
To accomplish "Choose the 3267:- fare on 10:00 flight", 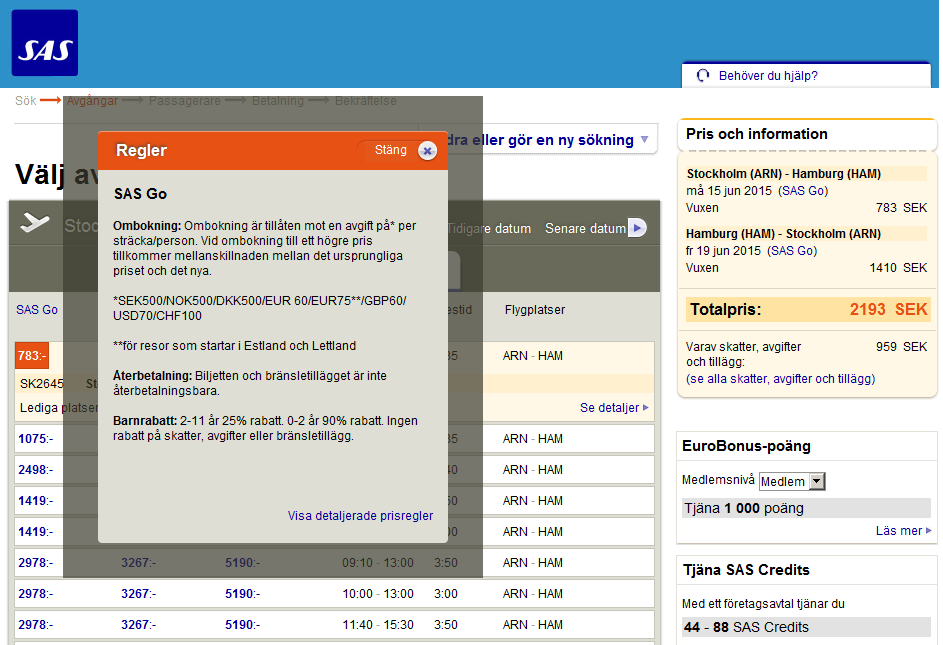I will coord(138,594).
